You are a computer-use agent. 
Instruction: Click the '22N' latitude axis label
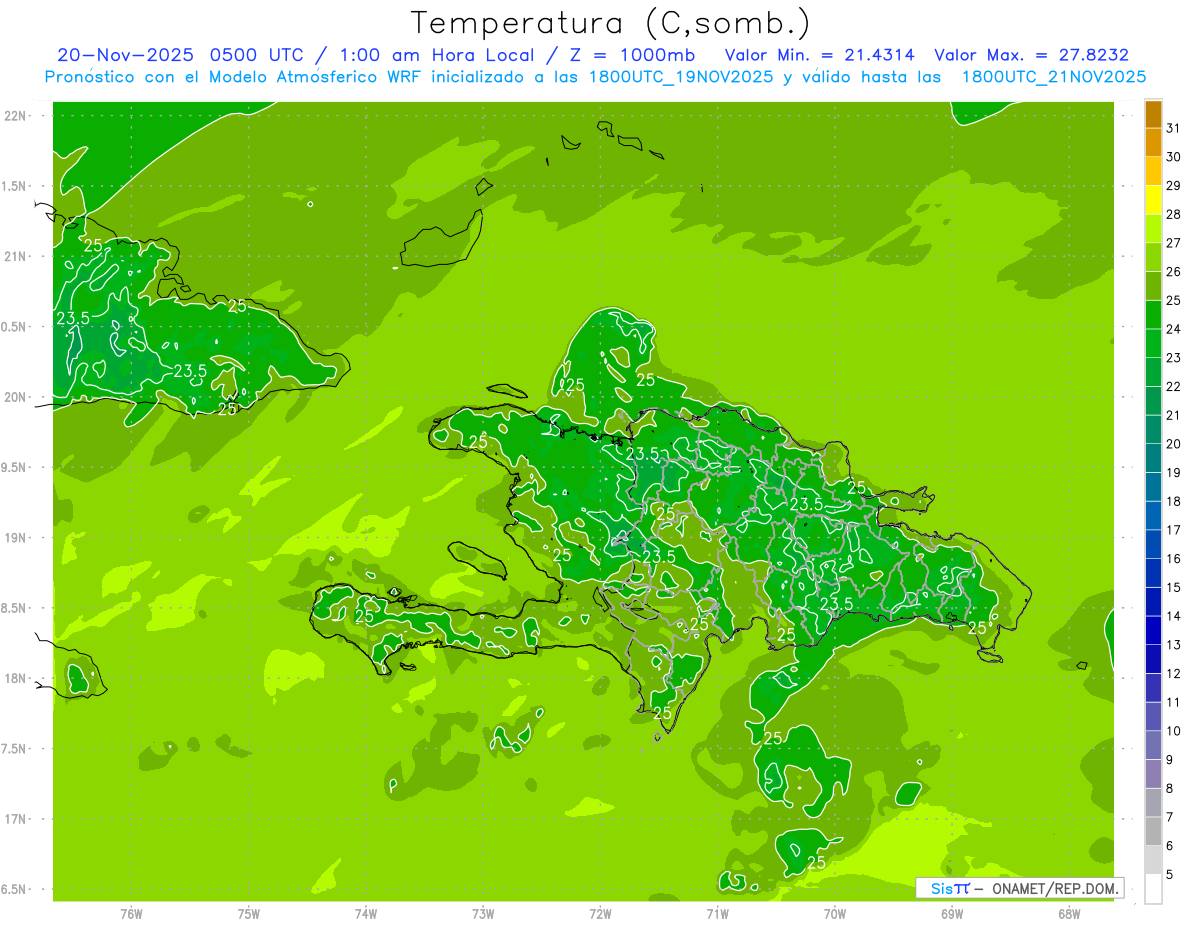[15, 115]
